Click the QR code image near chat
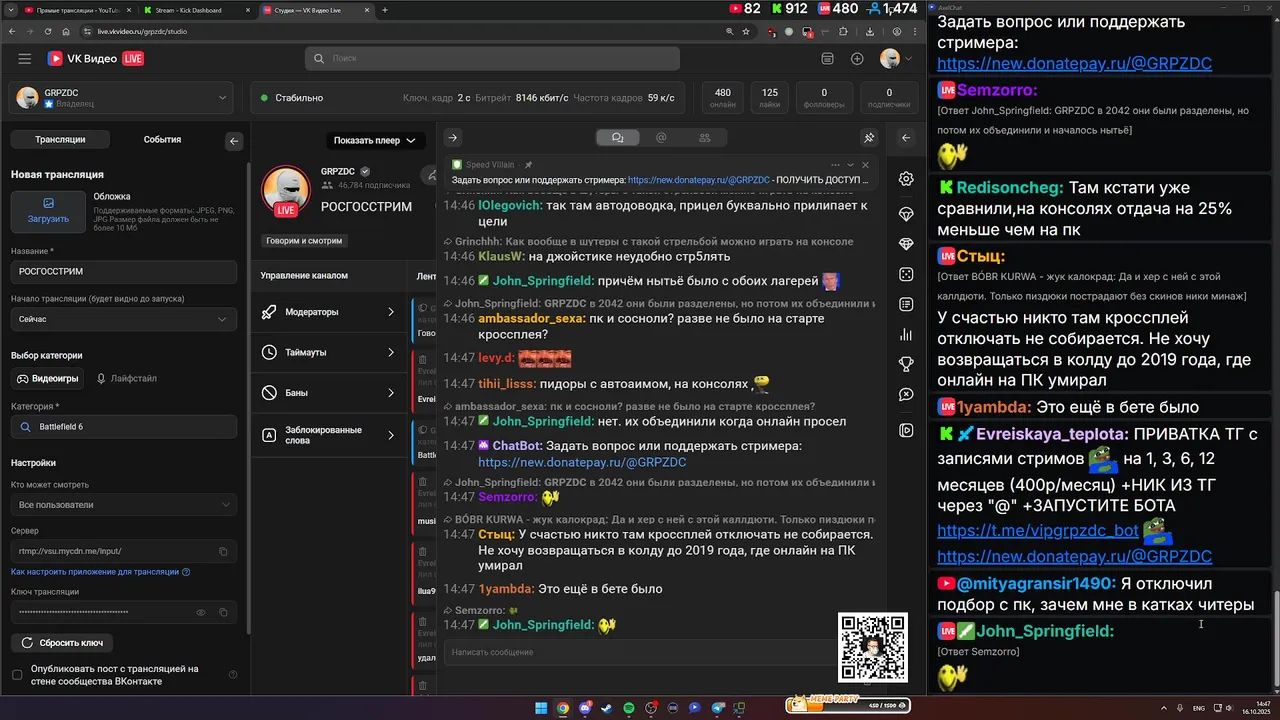 873,648
